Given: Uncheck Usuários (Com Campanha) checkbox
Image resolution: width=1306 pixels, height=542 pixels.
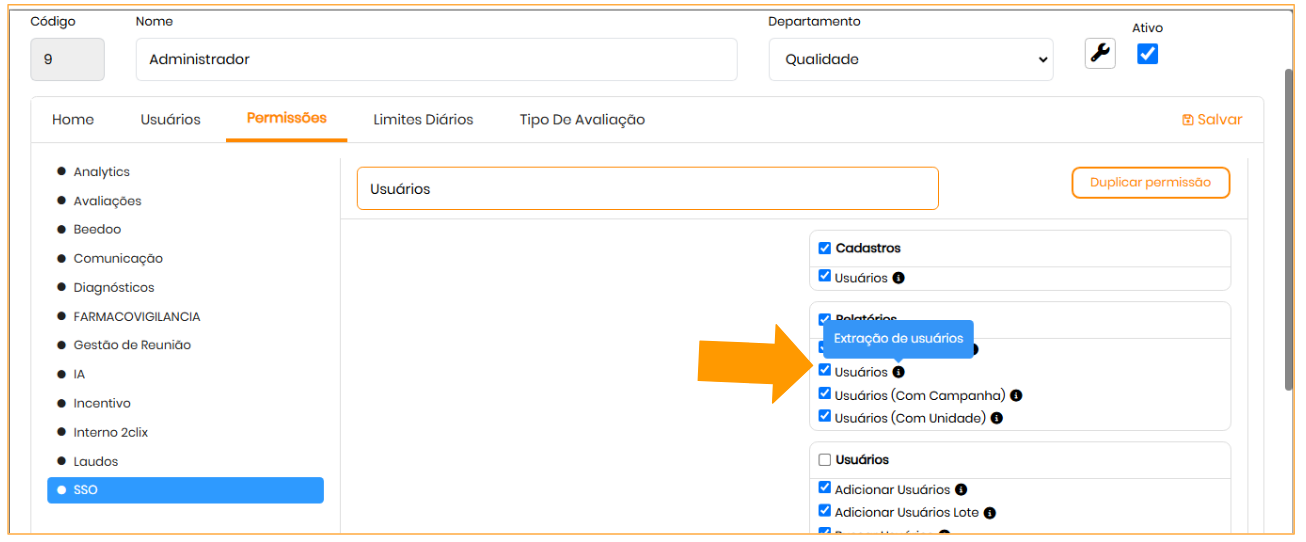Looking at the screenshot, I should pyautogui.click(x=825, y=394).
